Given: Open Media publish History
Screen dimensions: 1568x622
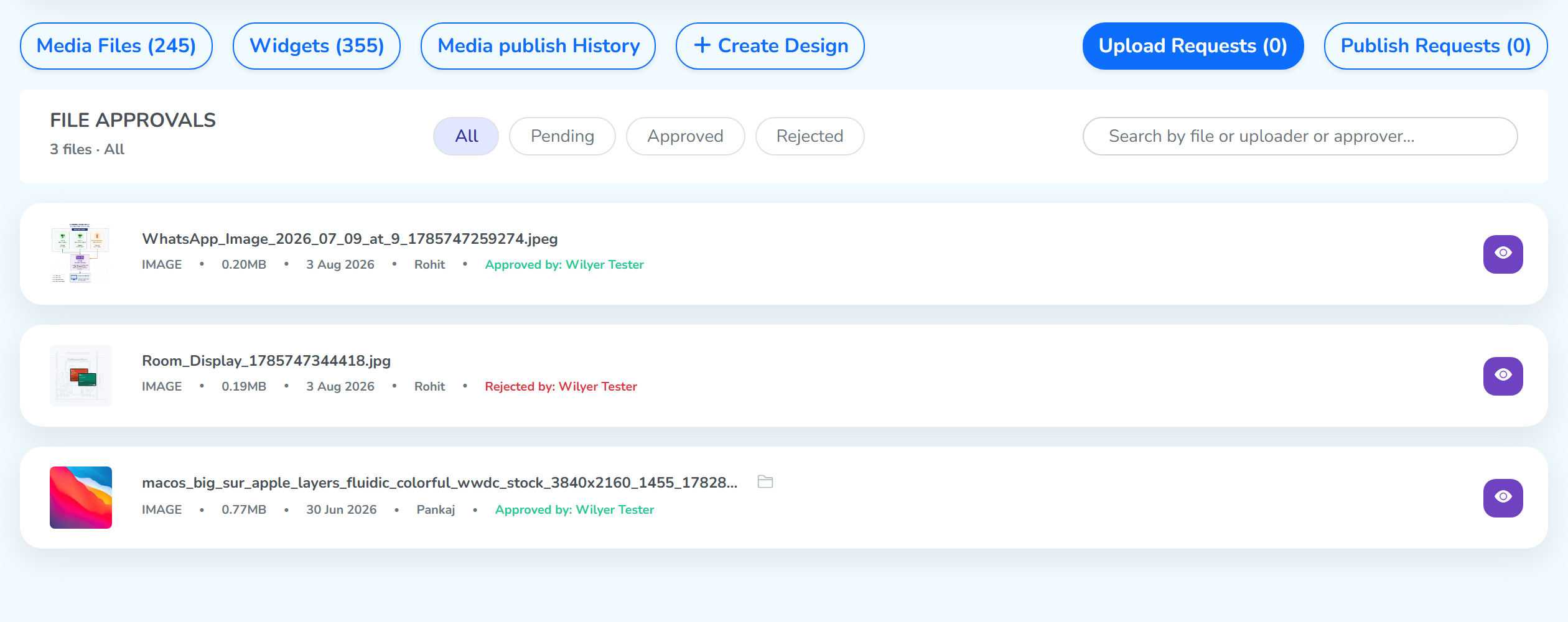Looking at the screenshot, I should (x=538, y=46).
